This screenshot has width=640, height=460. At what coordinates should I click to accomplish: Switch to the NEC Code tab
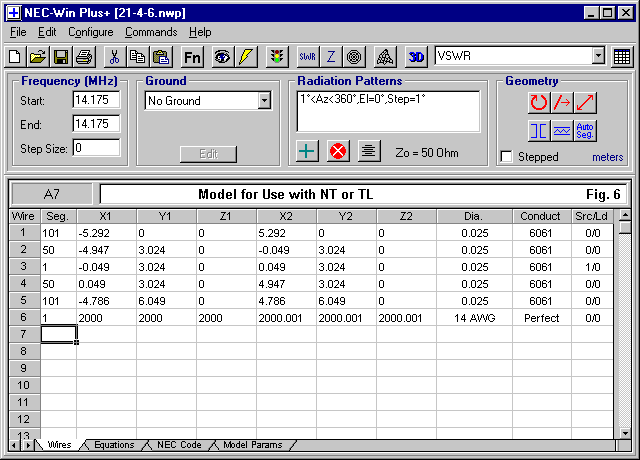(x=179, y=445)
